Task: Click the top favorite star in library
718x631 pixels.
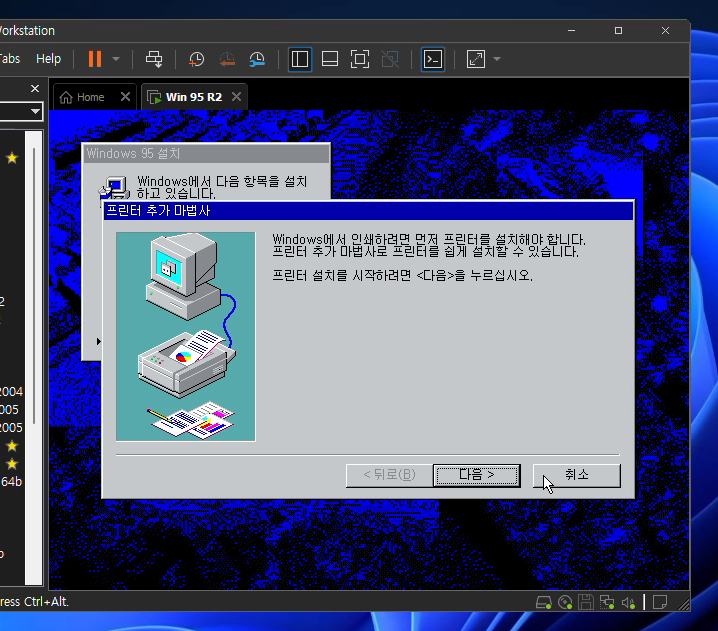Action: pyautogui.click(x=12, y=158)
